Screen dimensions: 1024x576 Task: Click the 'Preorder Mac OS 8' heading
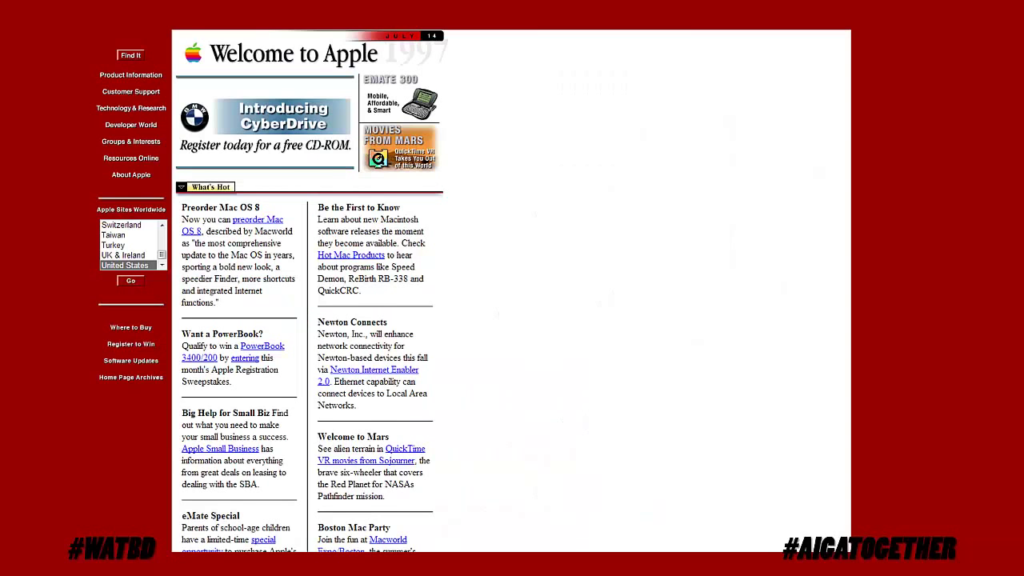coord(220,208)
